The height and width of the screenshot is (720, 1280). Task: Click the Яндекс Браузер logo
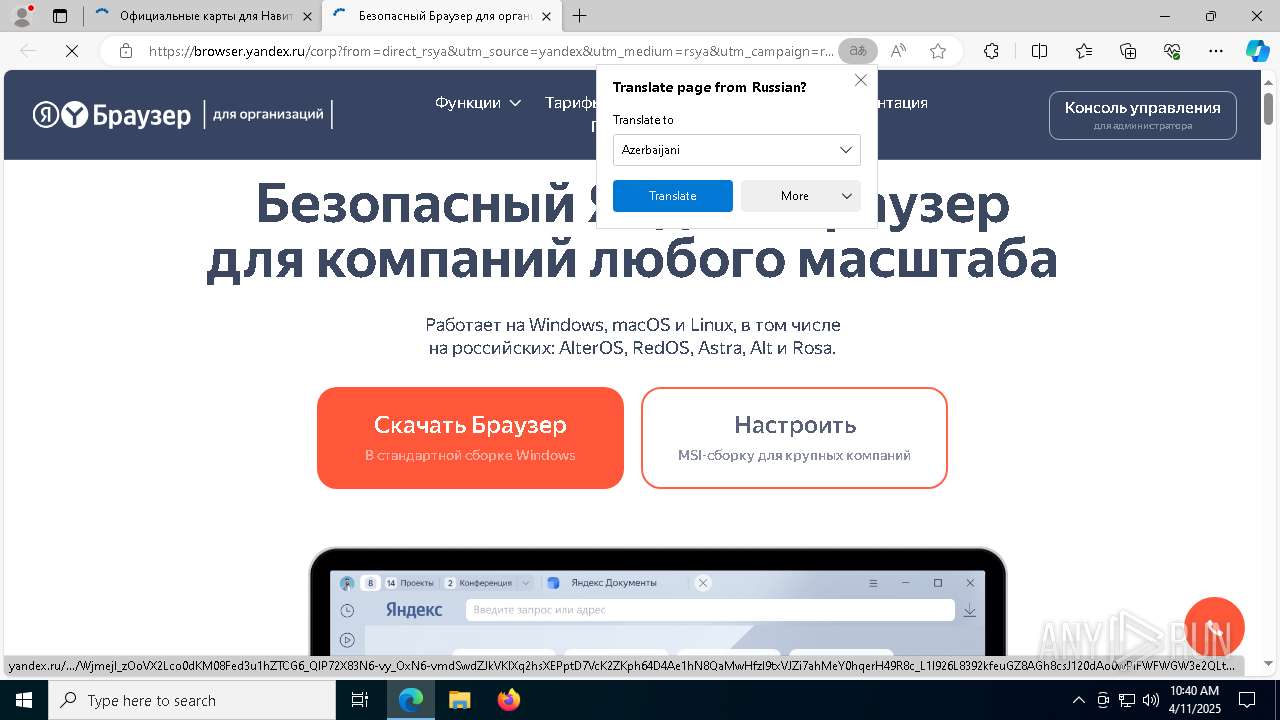(x=112, y=115)
